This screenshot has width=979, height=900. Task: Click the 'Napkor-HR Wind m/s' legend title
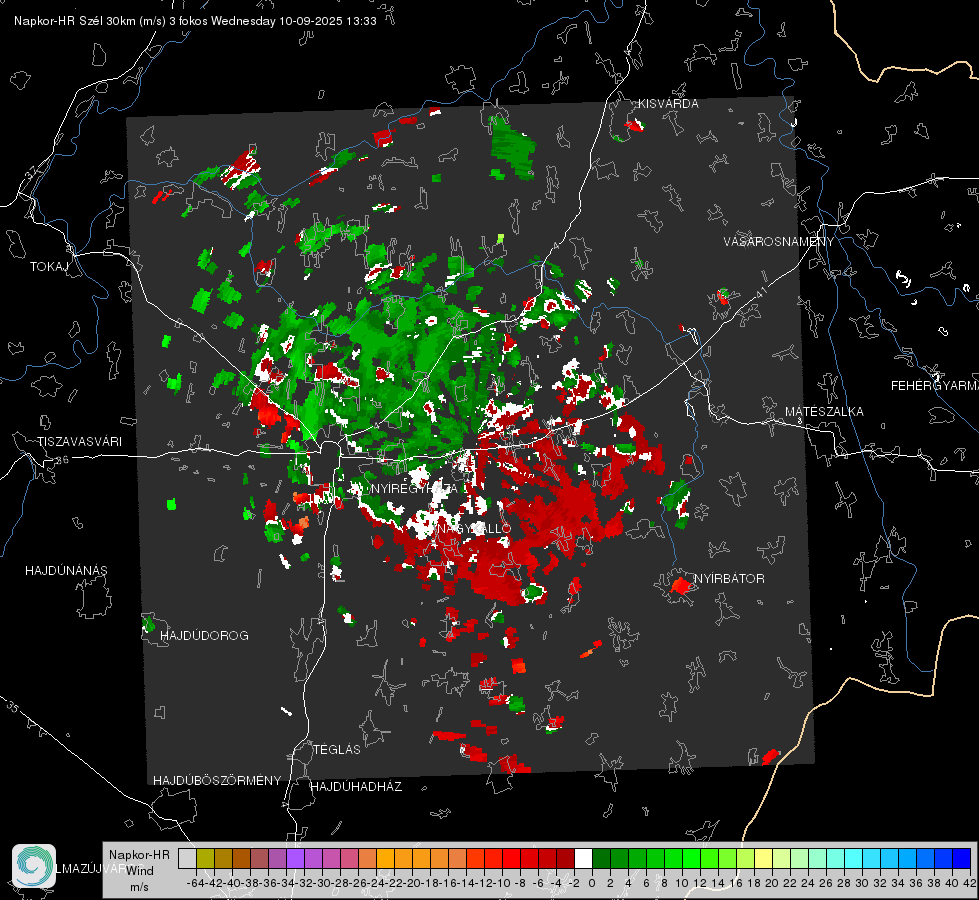(139, 870)
